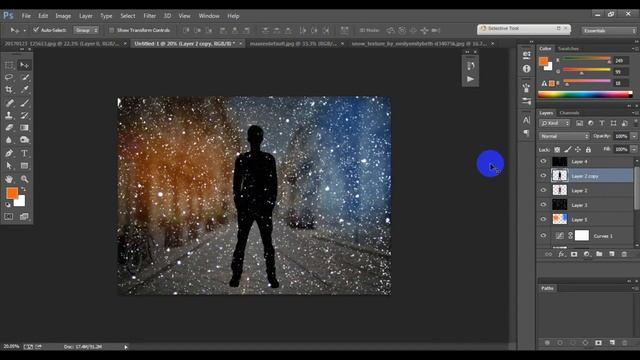The image size is (640, 360).
Task: Select the Pen tool
Action: [x=9, y=153]
